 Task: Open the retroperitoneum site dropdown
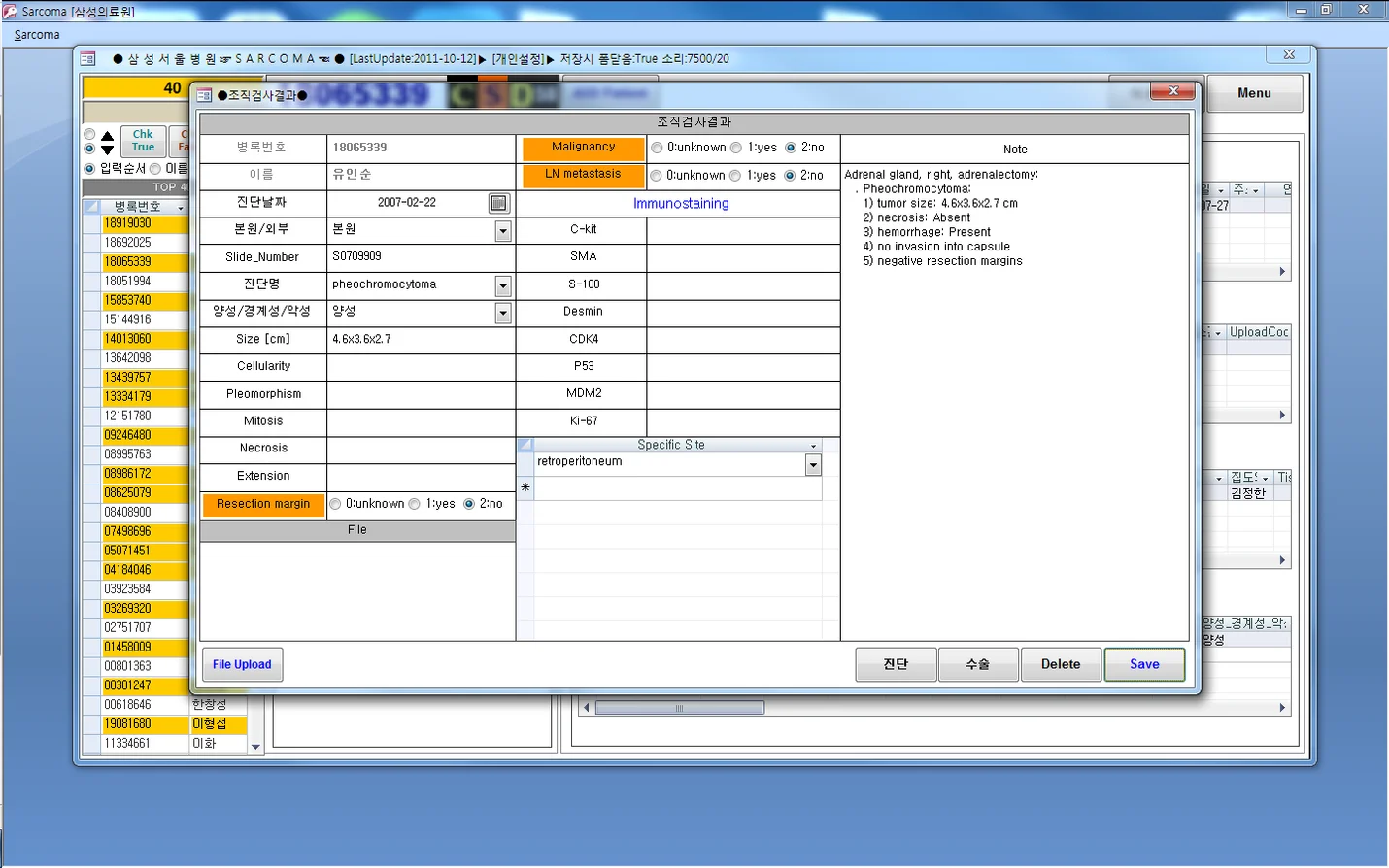pos(813,465)
